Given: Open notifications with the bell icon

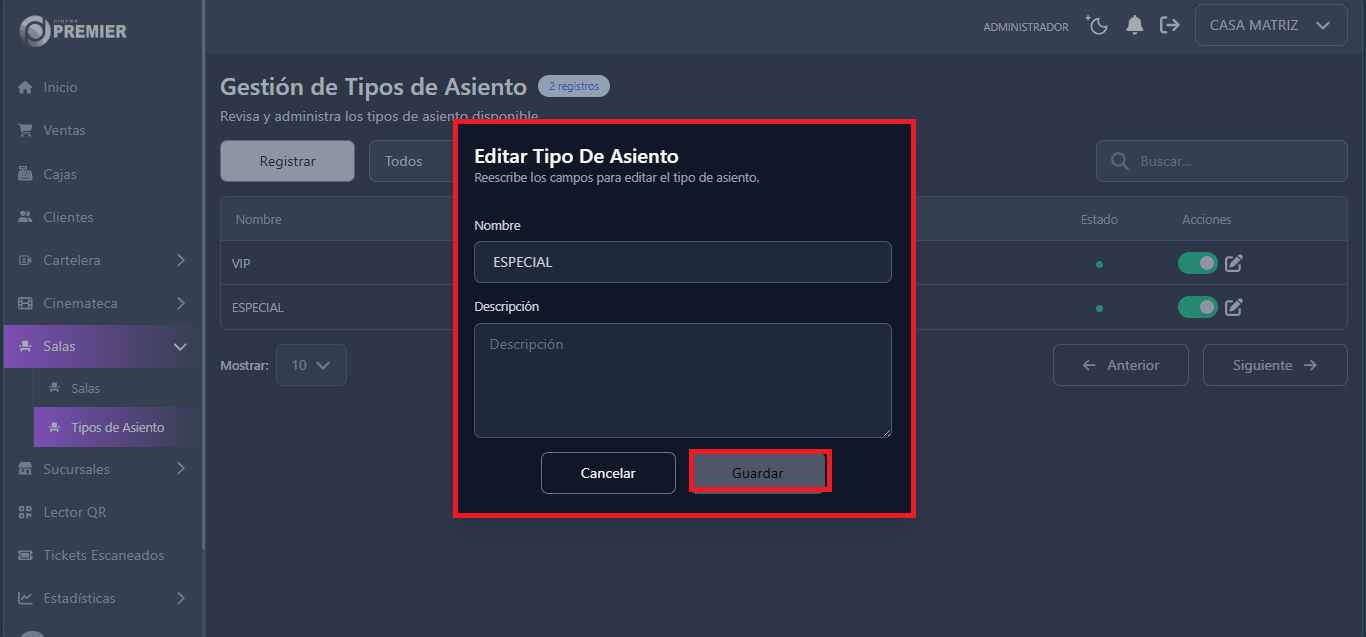Looking at the screenshot, I should click(1135, 25).
